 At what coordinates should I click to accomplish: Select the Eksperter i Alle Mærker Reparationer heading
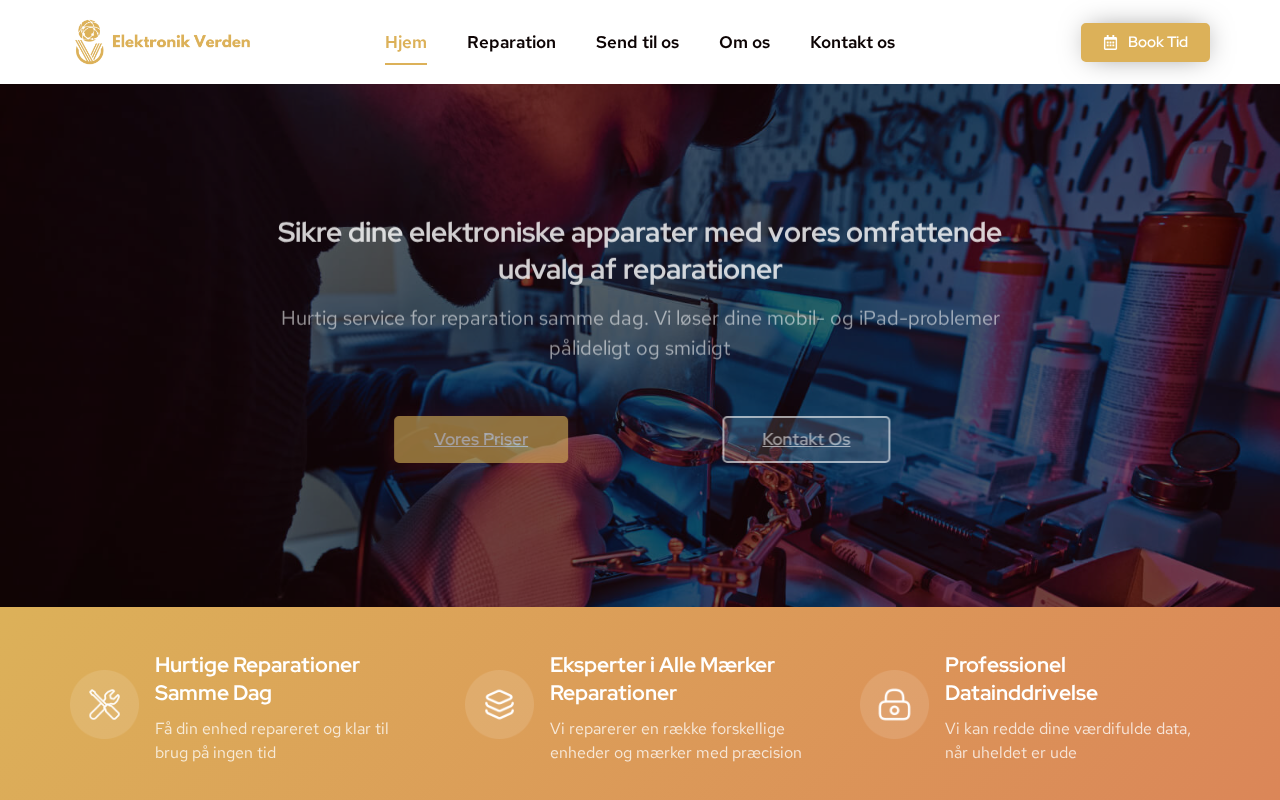(x=662, y=678)
